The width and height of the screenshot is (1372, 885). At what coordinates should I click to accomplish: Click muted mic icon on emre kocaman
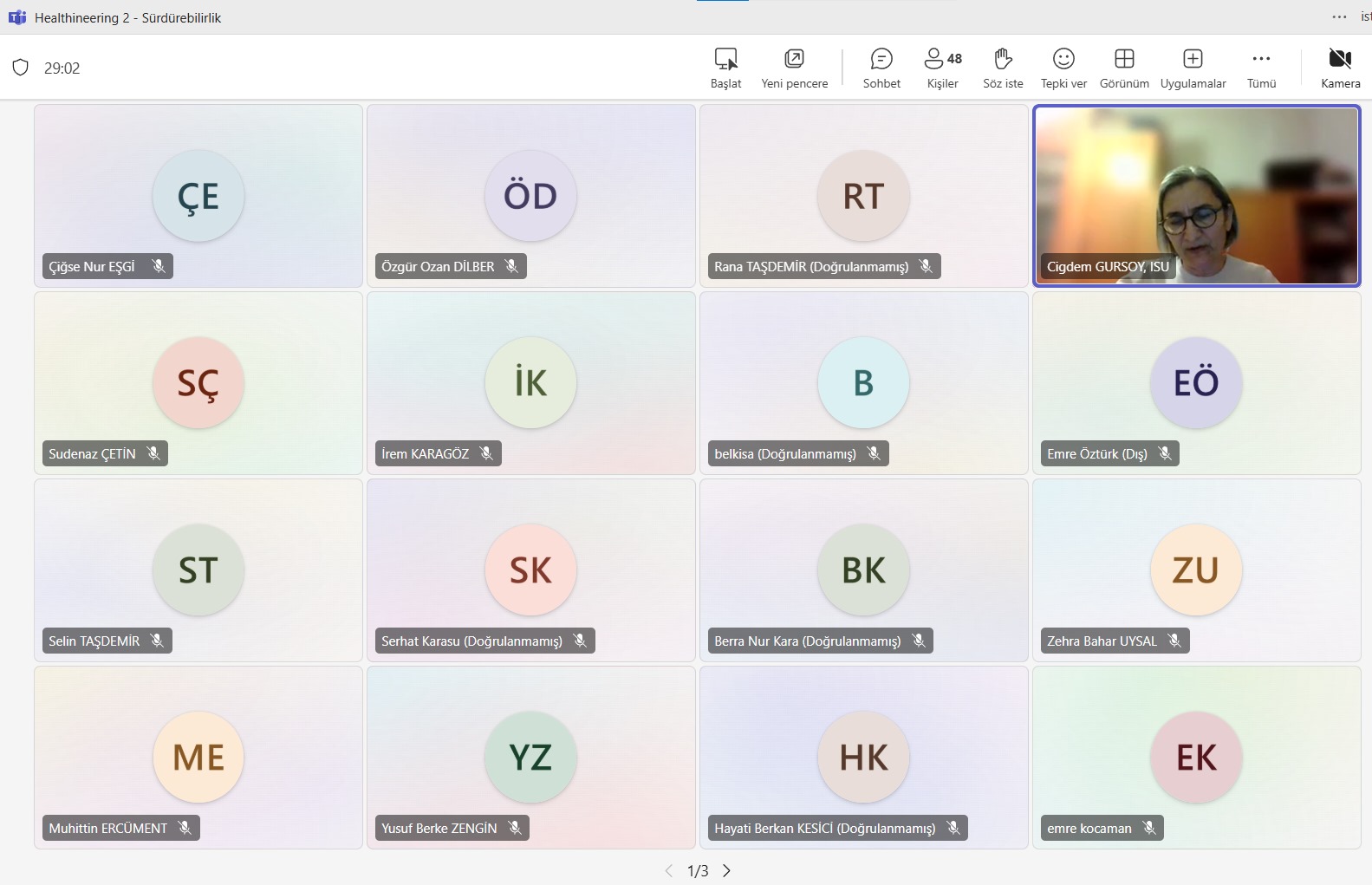1149,828
